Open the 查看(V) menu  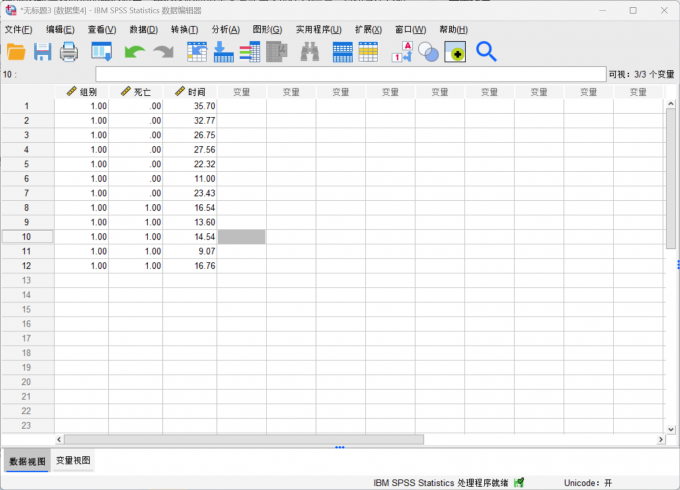point(102,29)
